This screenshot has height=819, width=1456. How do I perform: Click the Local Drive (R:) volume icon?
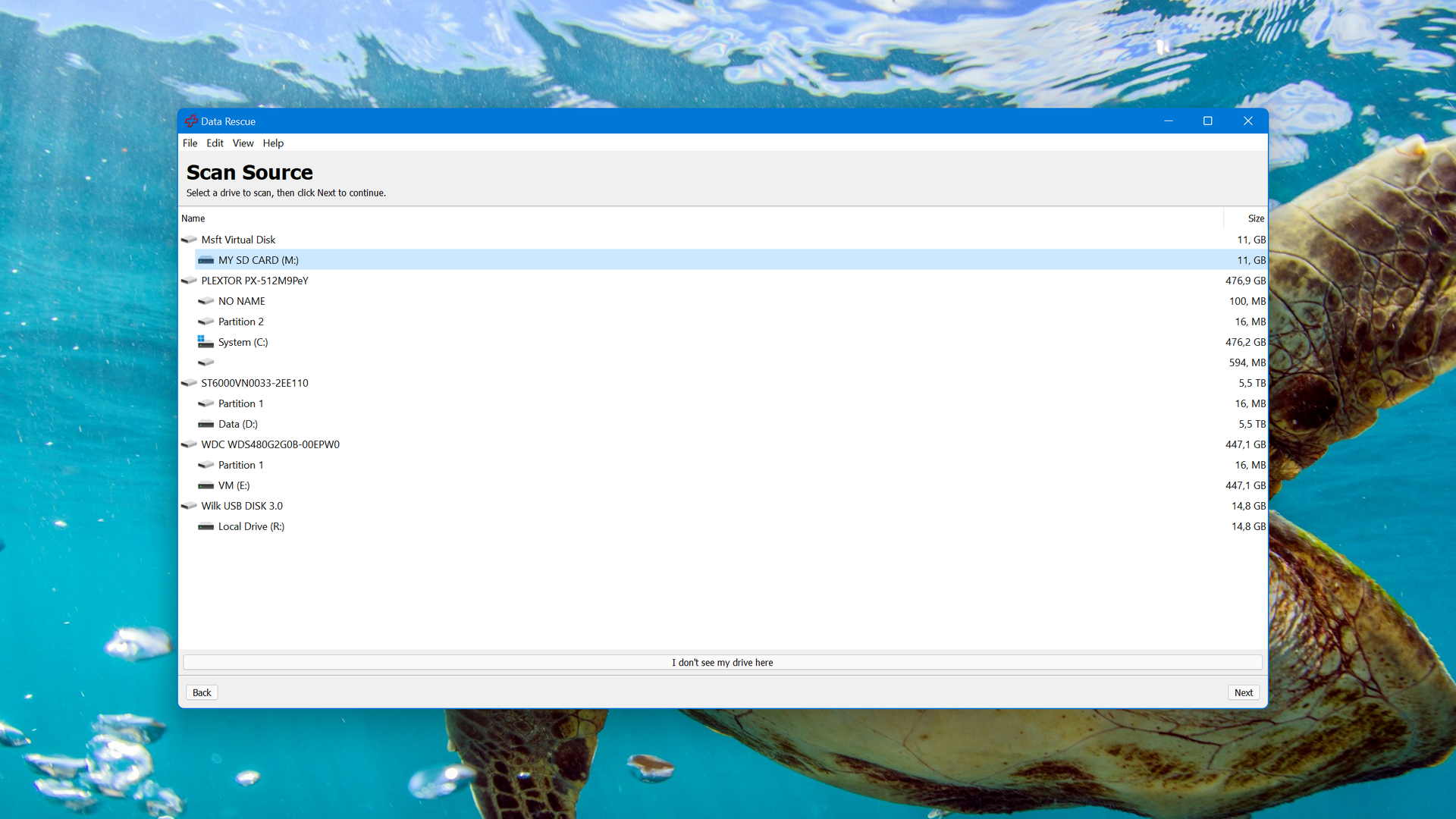point(206,526)
